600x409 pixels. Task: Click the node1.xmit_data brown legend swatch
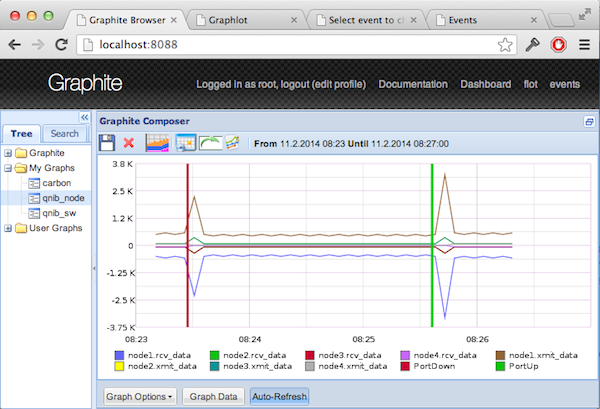pos(501,355)
